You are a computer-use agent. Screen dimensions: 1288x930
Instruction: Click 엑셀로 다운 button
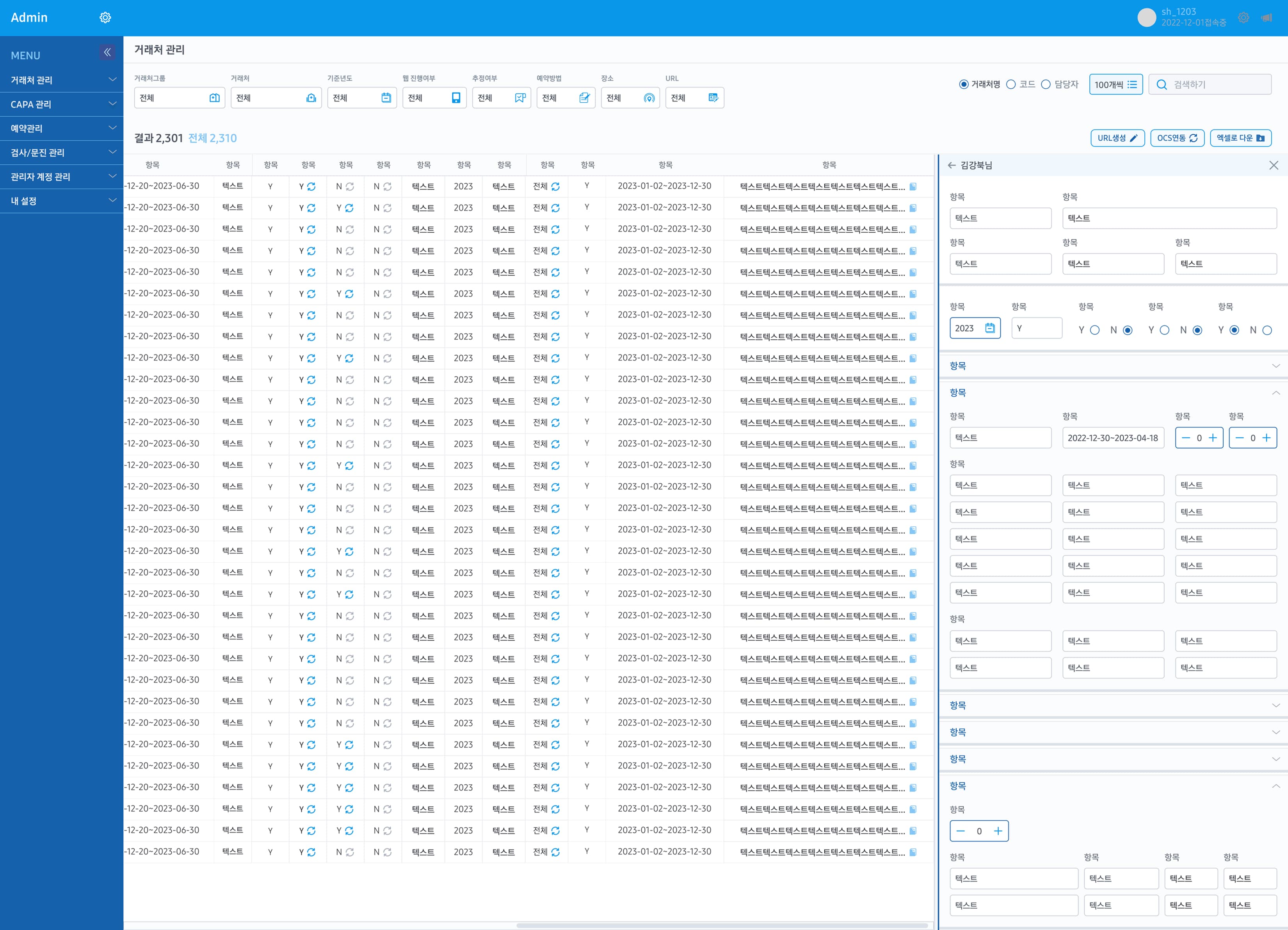(x=1240, y=138)
